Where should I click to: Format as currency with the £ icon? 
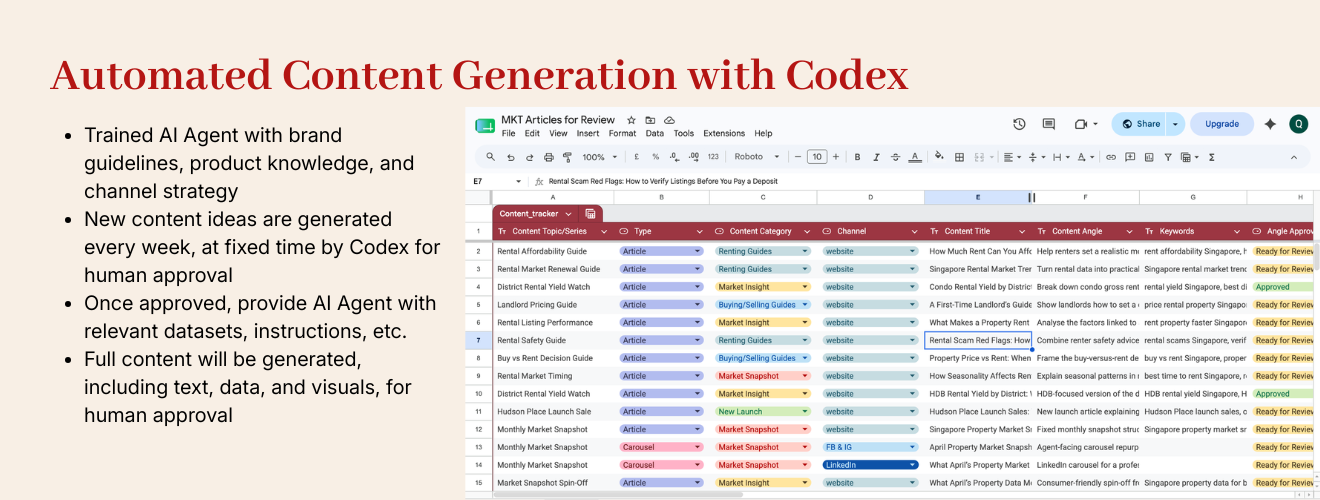pyautogui.click(x=636, y=157)
